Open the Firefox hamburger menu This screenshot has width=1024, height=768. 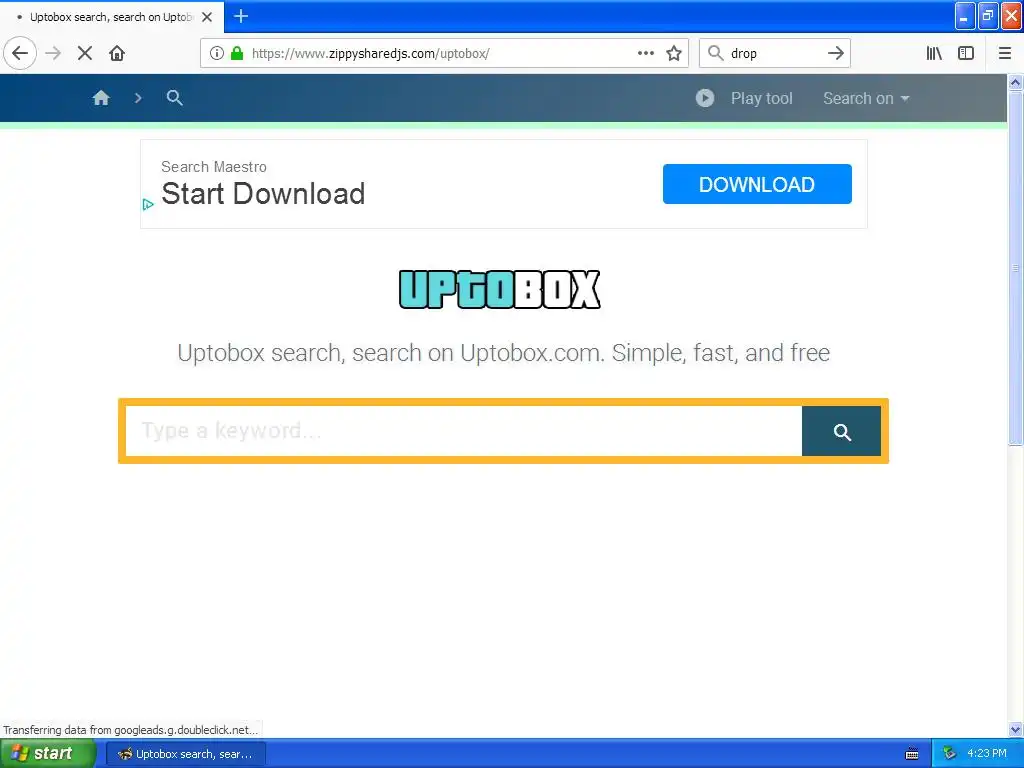click(x=1004, y=53)
